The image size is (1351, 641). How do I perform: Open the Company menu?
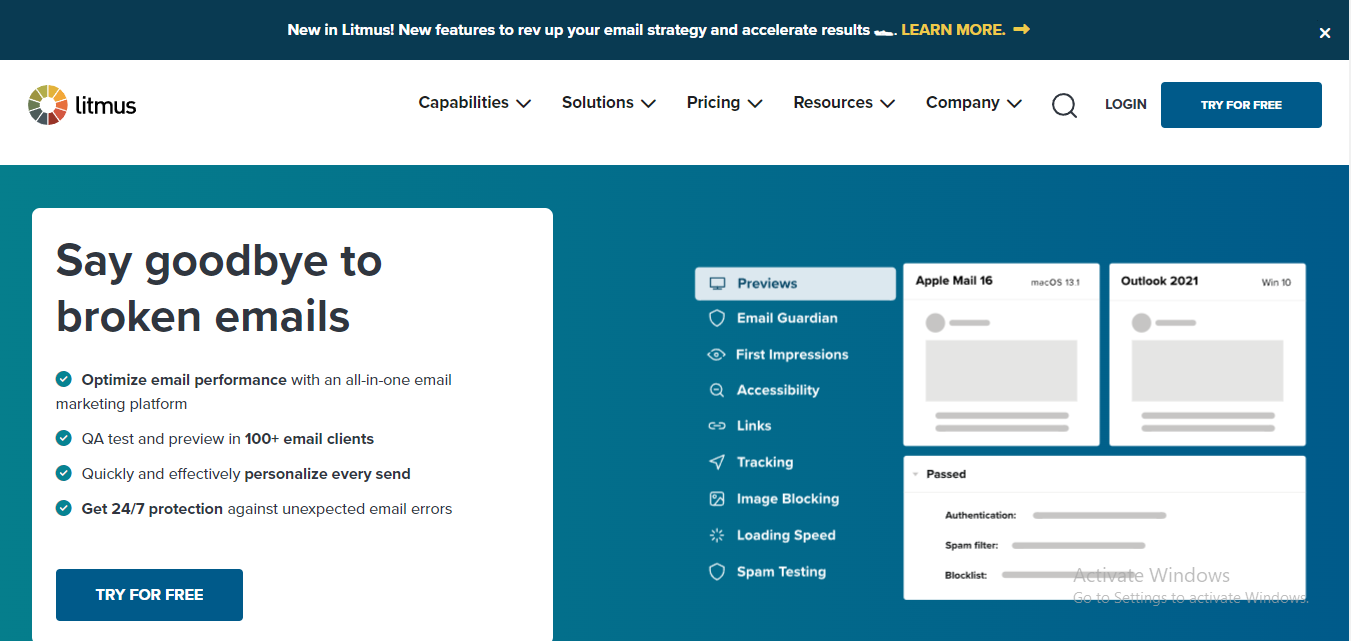974,103
